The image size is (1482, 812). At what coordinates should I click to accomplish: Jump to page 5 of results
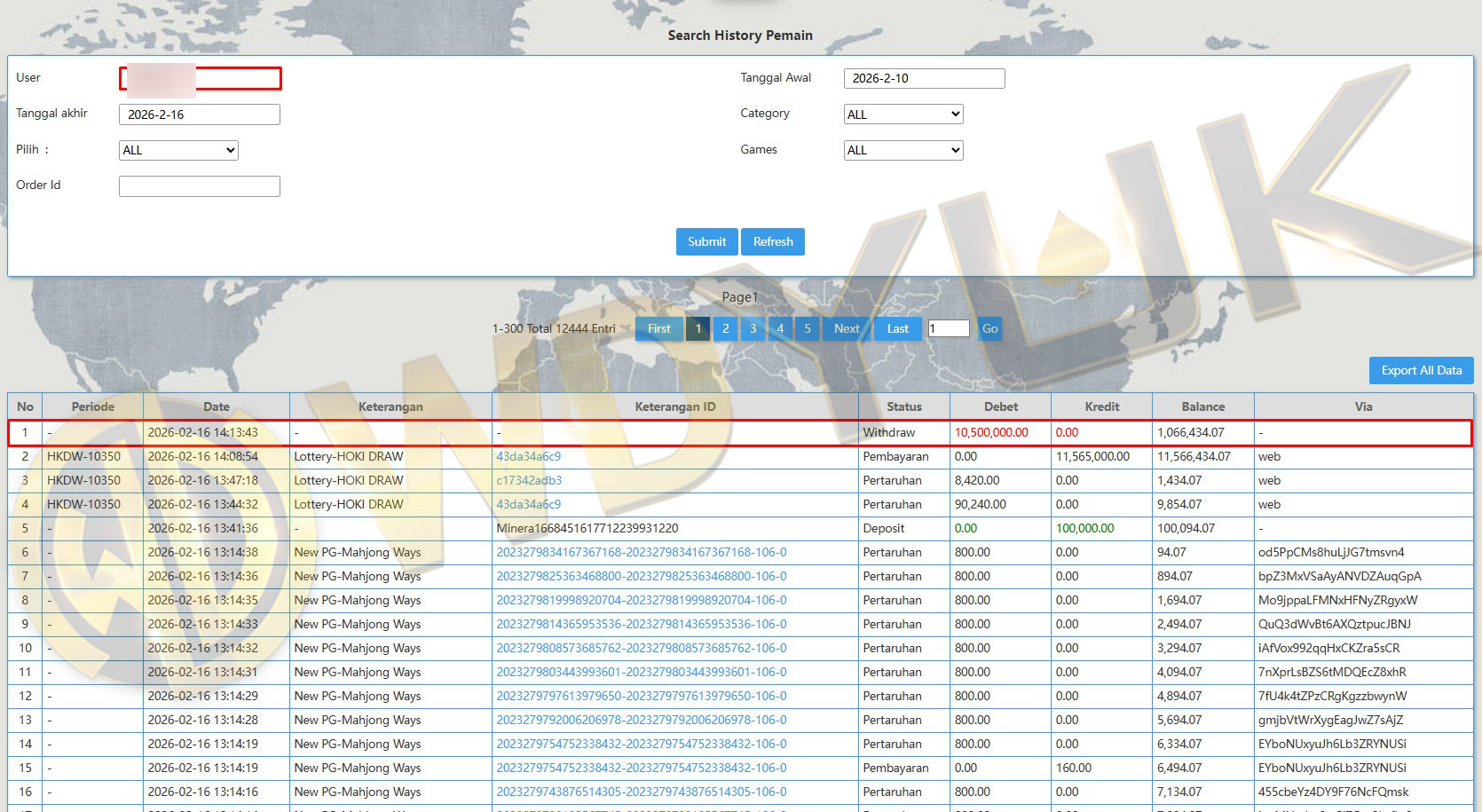808,328
